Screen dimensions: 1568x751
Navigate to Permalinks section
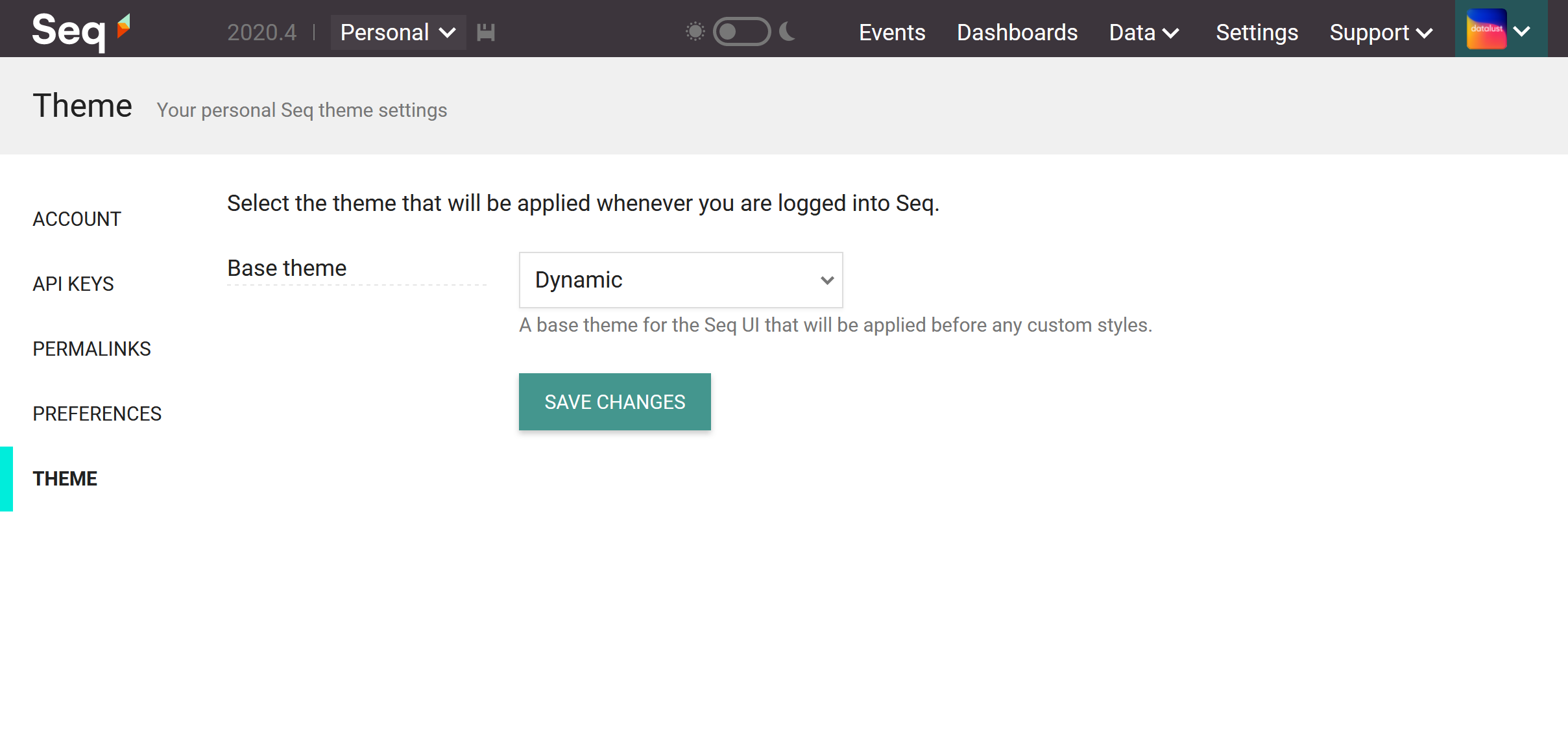91,348
